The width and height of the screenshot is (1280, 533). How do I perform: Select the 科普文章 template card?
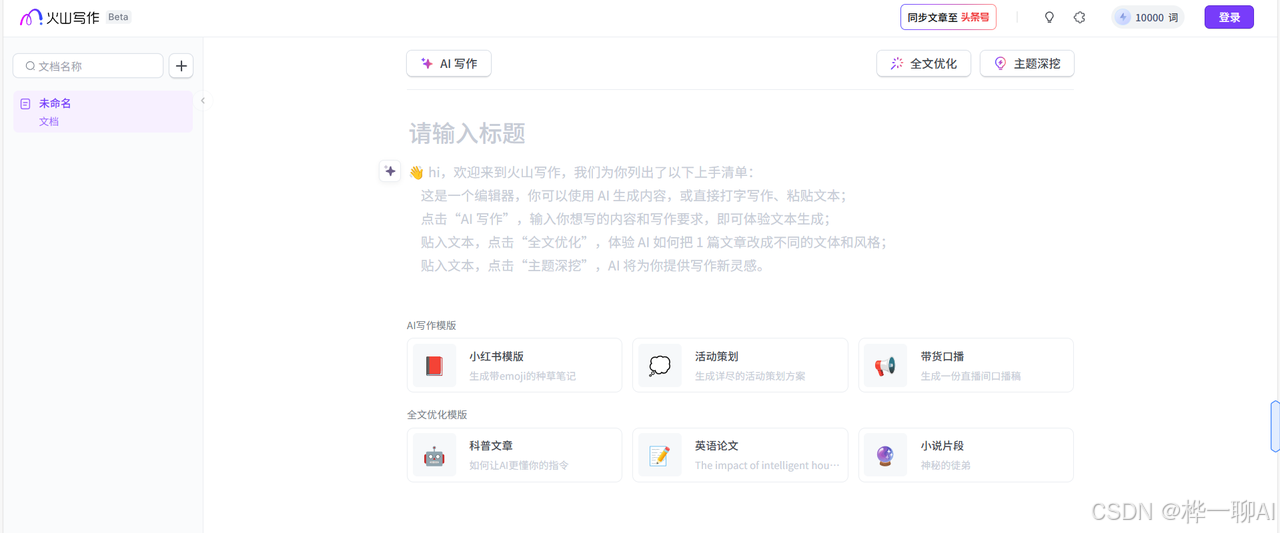(x=515, y=455)
